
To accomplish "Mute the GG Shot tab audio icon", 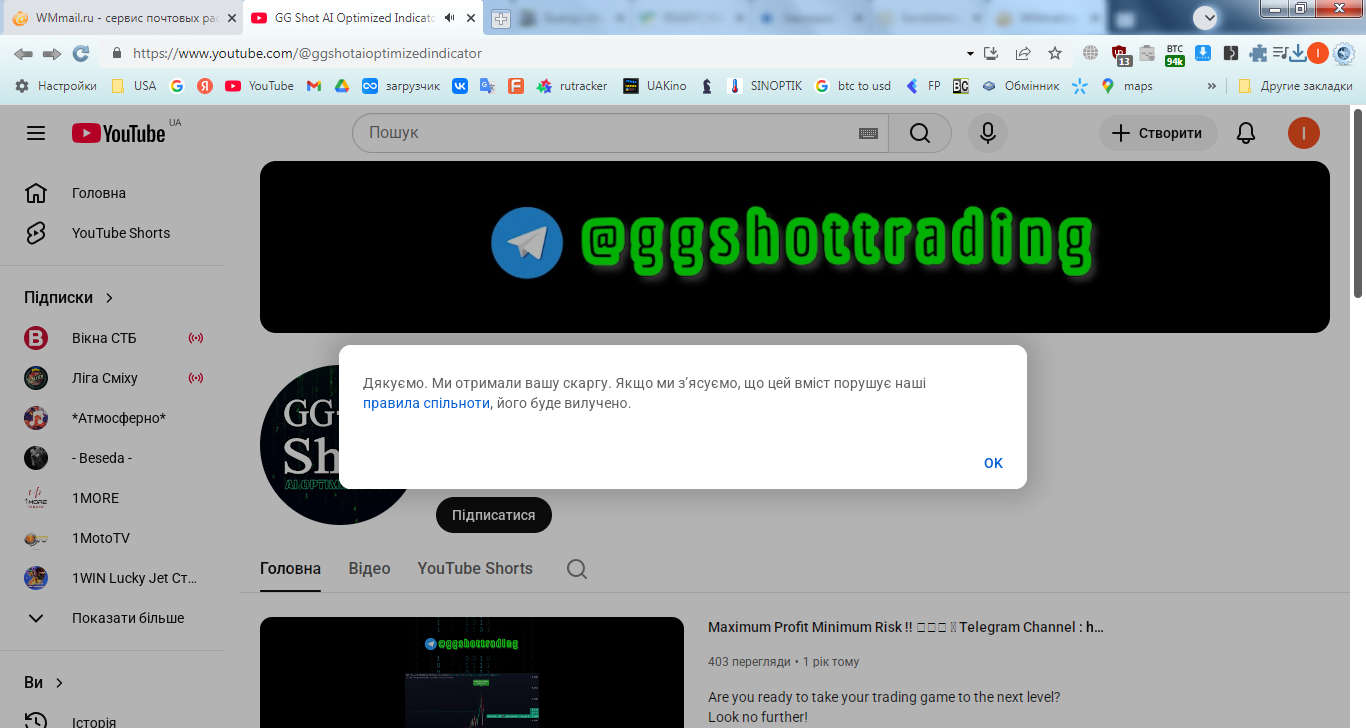I will coord(450,18).
